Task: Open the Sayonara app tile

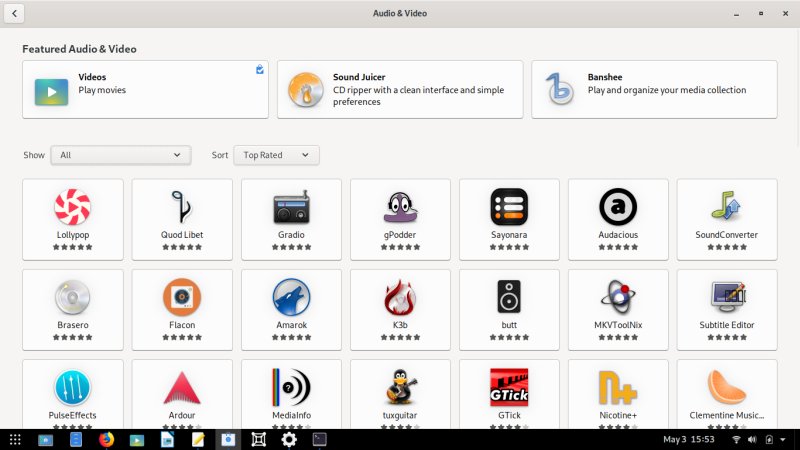Action: pos(509,219)
